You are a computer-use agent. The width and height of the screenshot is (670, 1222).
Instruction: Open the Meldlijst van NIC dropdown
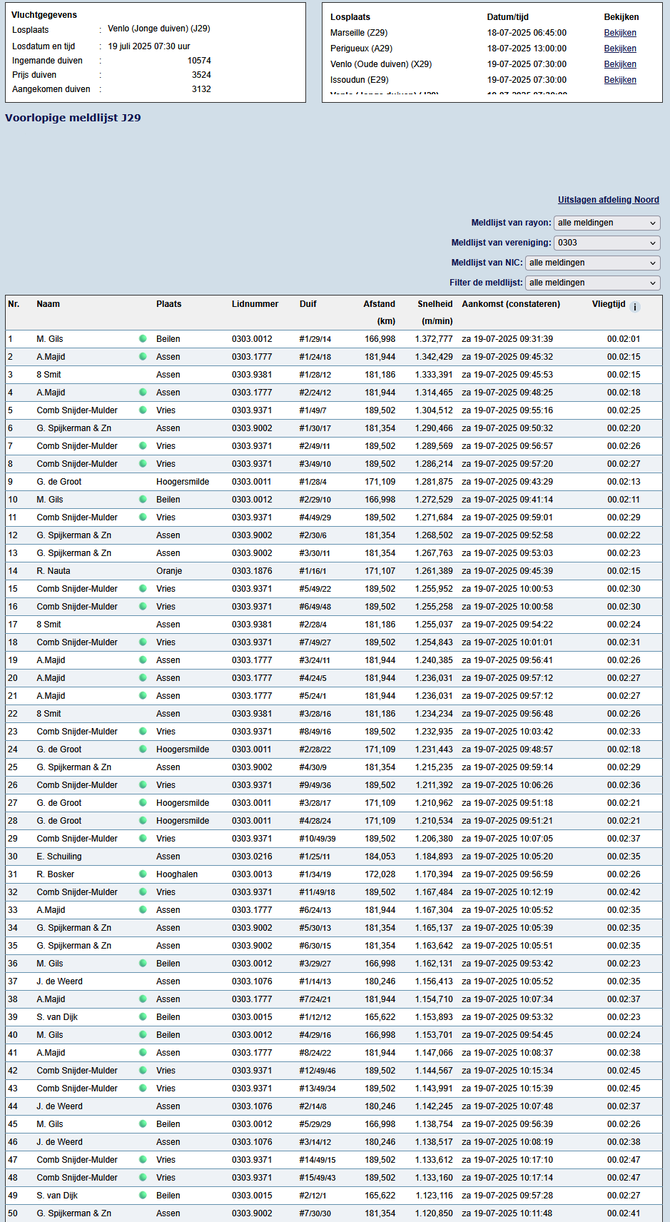click(x=593, y=263)
